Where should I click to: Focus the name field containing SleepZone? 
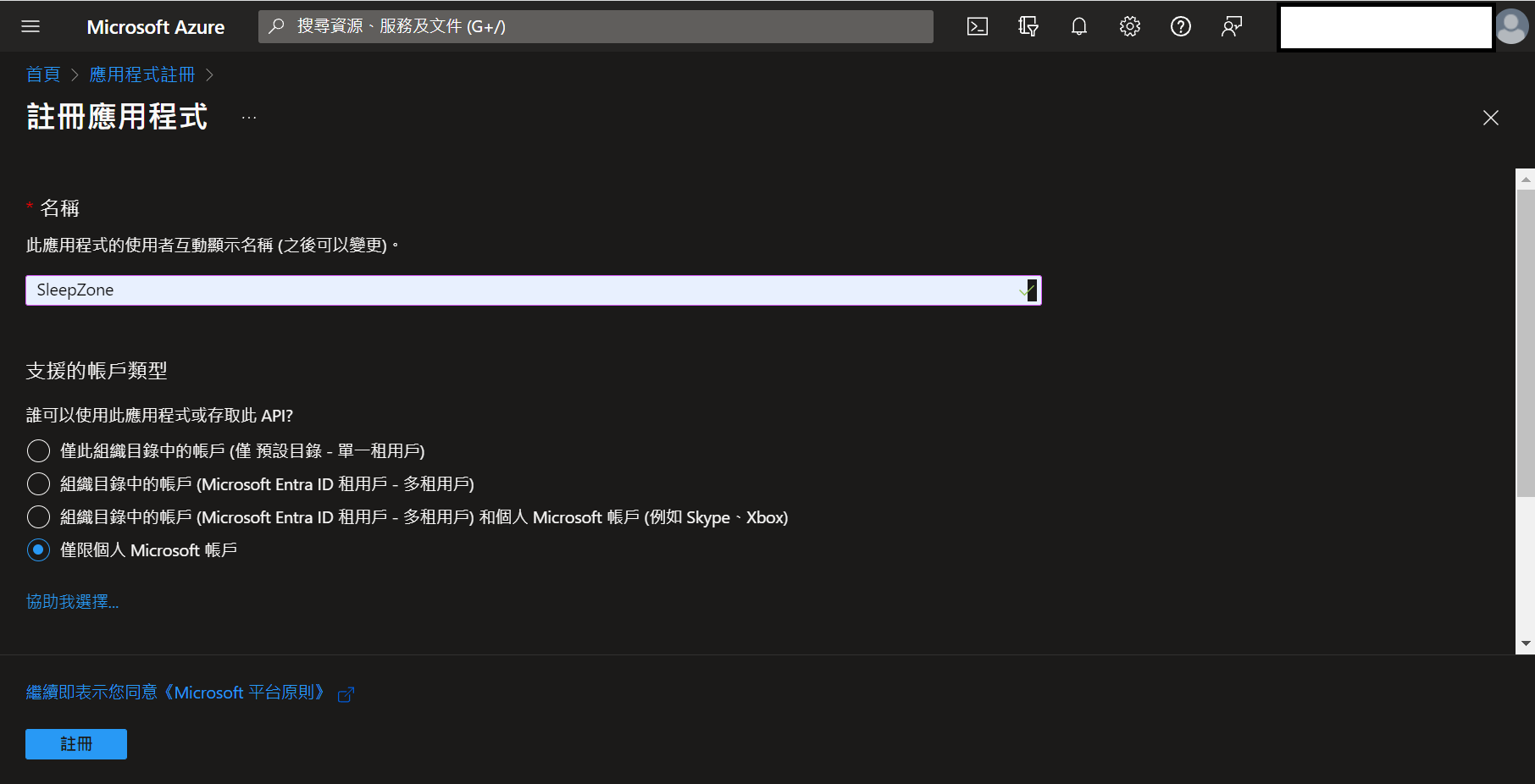click(533, 290)
